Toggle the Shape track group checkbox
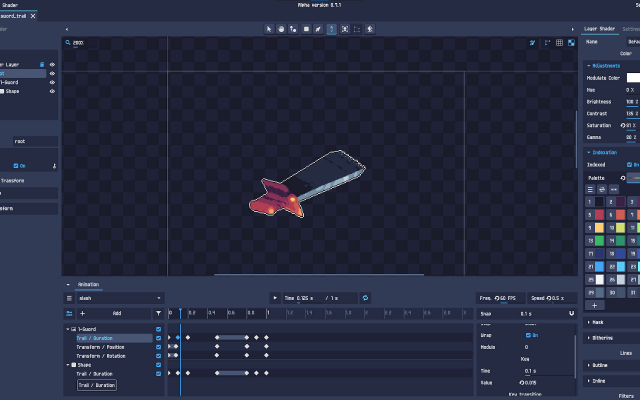 click(158, 365)
